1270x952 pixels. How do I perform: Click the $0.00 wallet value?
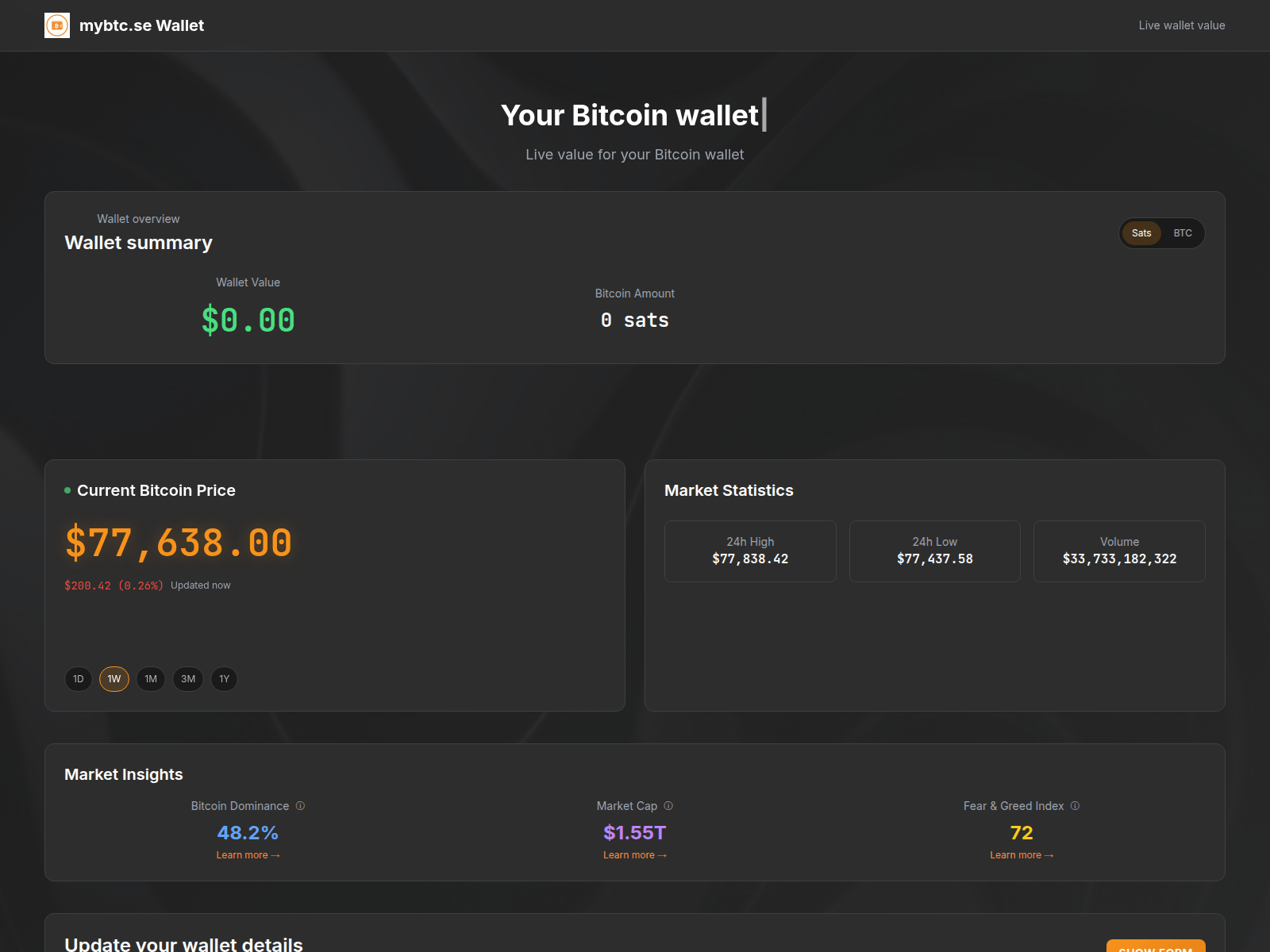pyautogui.click(x=248, y=321)
